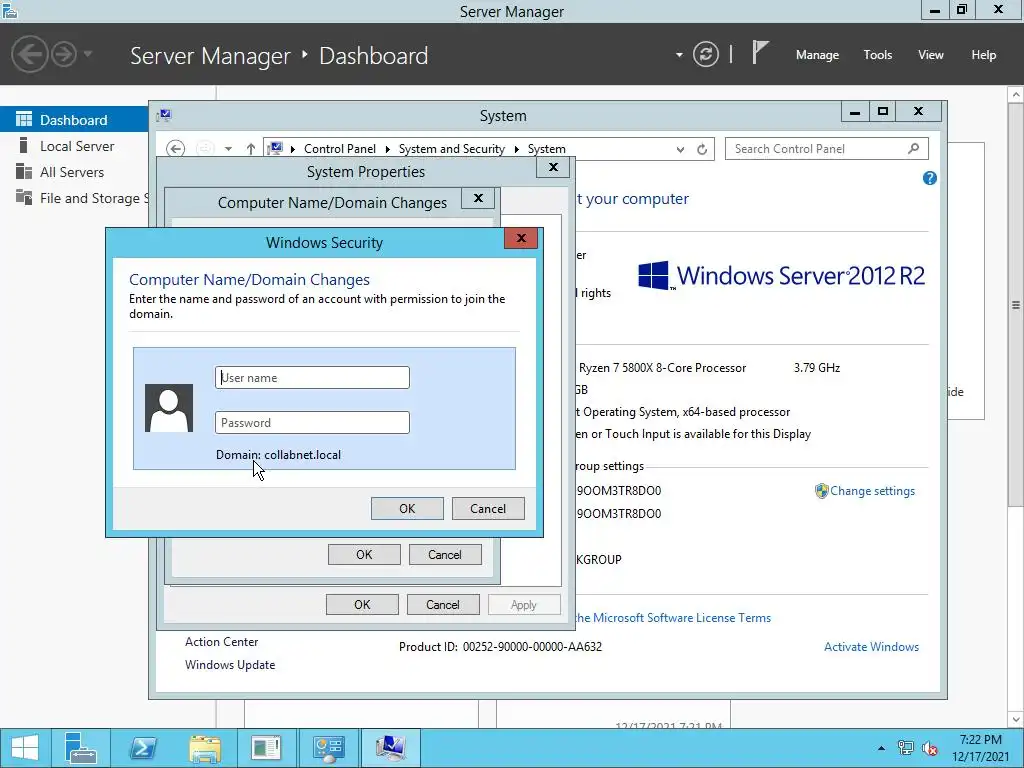The width and height of the screenshot is (1024, 768).
Task: Open the fourth taskbar app icon beside File Explorer
Action: [266, 748]
